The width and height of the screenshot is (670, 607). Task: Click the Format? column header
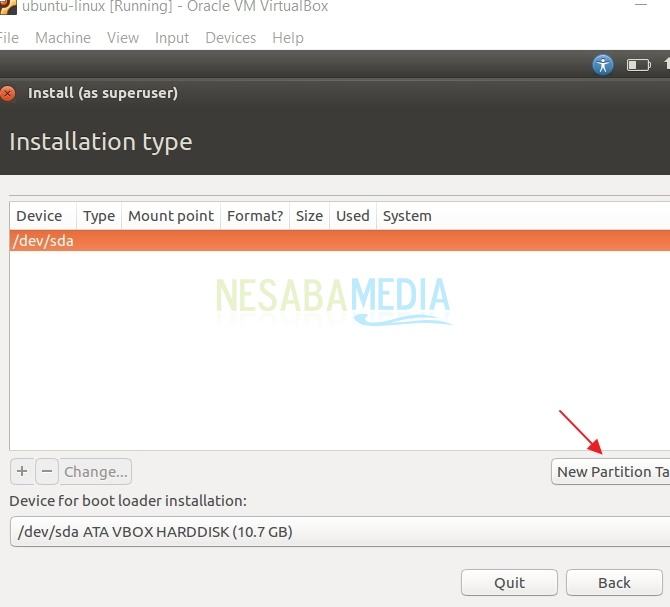tap(255, 216)
